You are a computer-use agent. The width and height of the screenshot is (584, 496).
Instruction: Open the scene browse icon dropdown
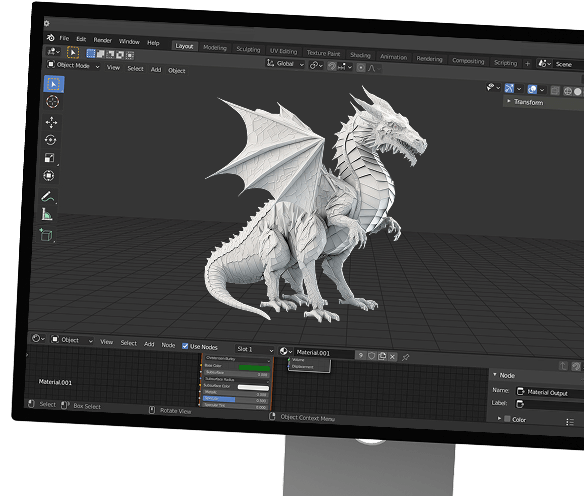[x=545, y=64]
